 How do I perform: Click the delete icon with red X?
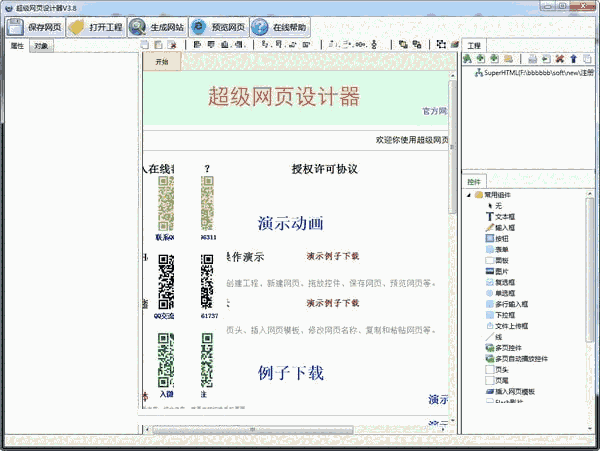[172, 45]
